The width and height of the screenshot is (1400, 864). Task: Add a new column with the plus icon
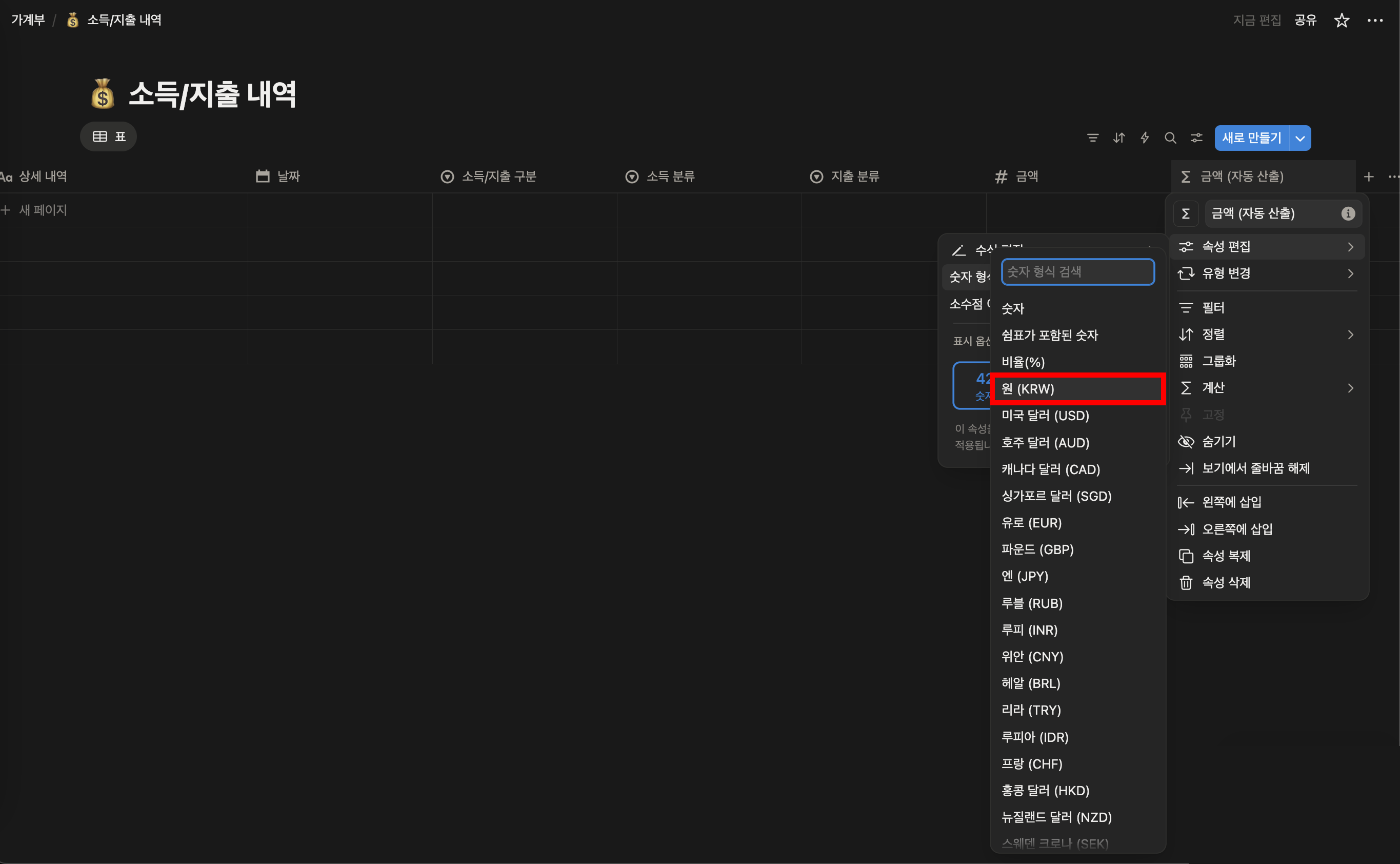[1369, 176]
